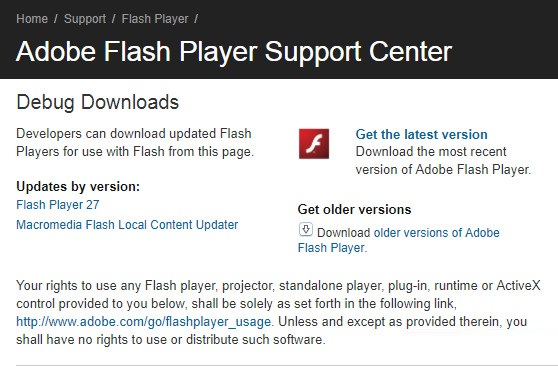Open the Flash Player 27 update link
Screen dimensions: 558x366
58,204
